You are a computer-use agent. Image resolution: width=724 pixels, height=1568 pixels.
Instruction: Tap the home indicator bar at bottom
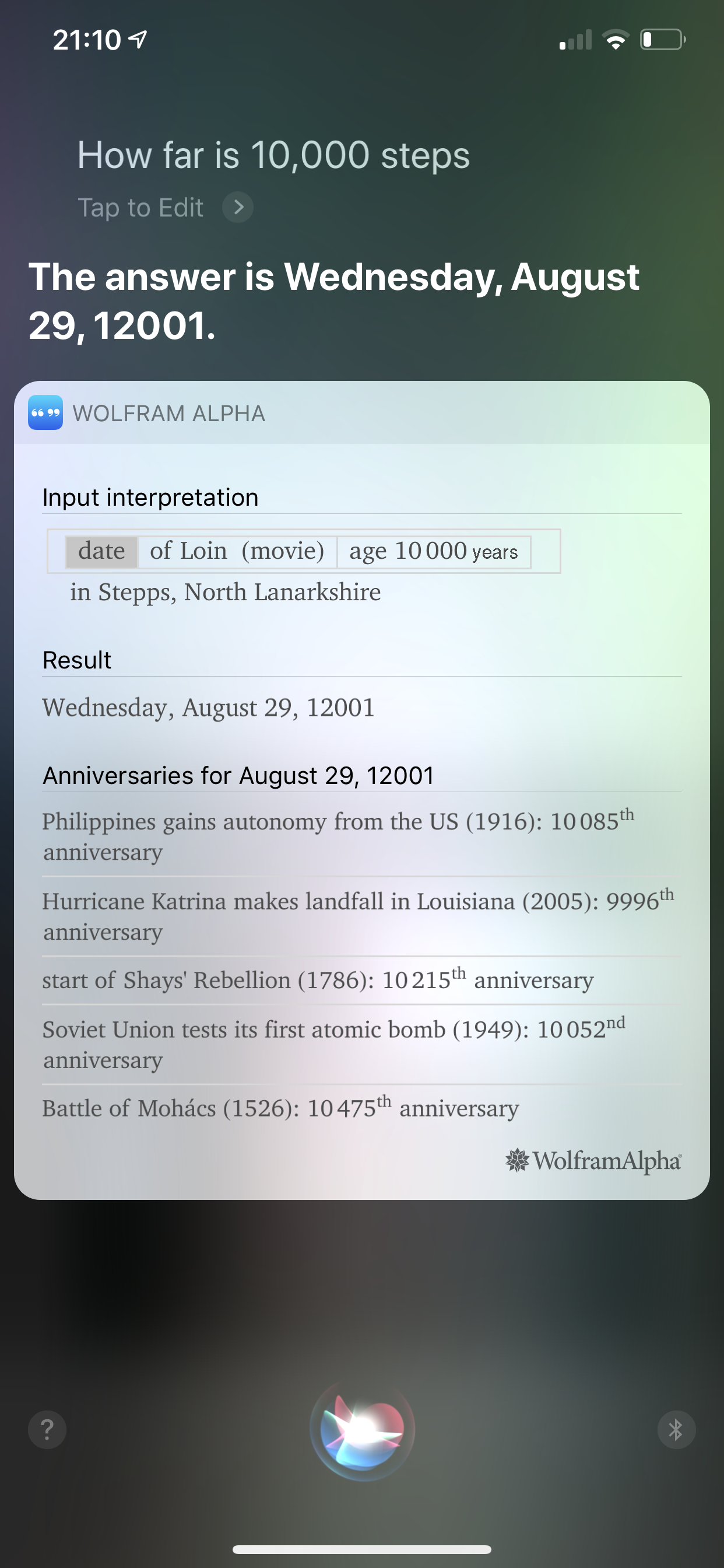362,1549
